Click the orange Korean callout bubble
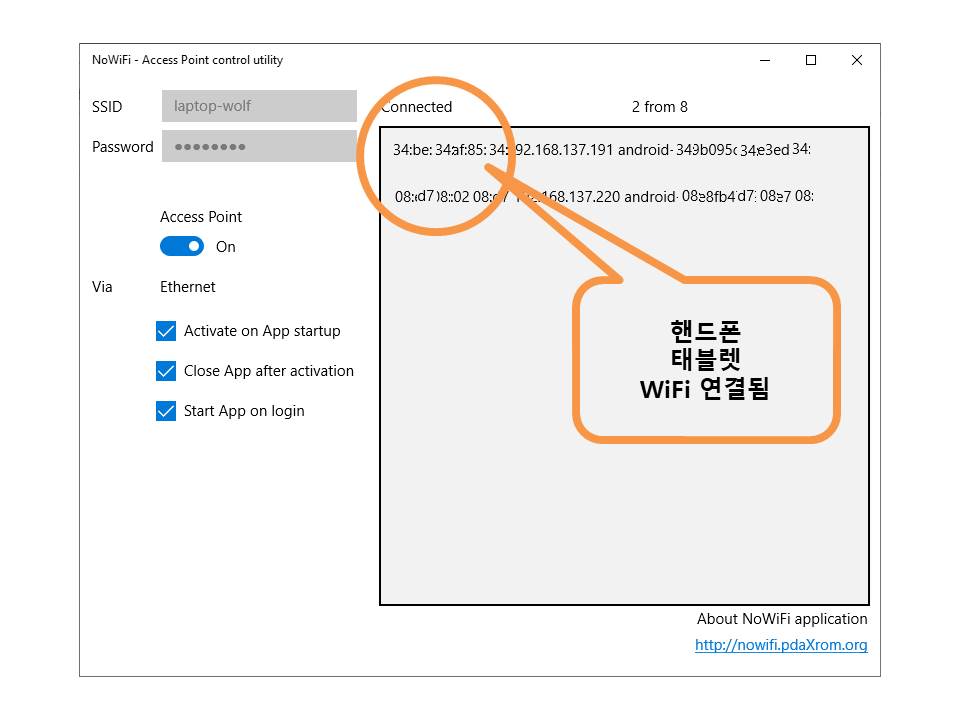 click(x=705, y=360)
